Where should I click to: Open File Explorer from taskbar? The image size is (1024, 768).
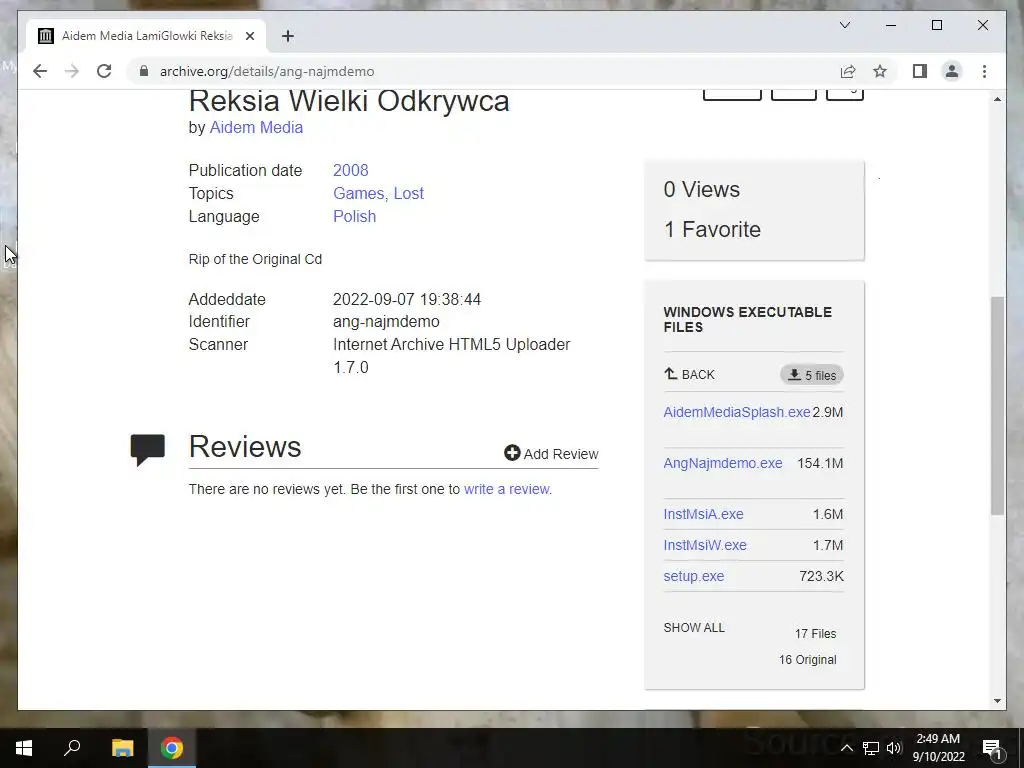tap(122, 748)
